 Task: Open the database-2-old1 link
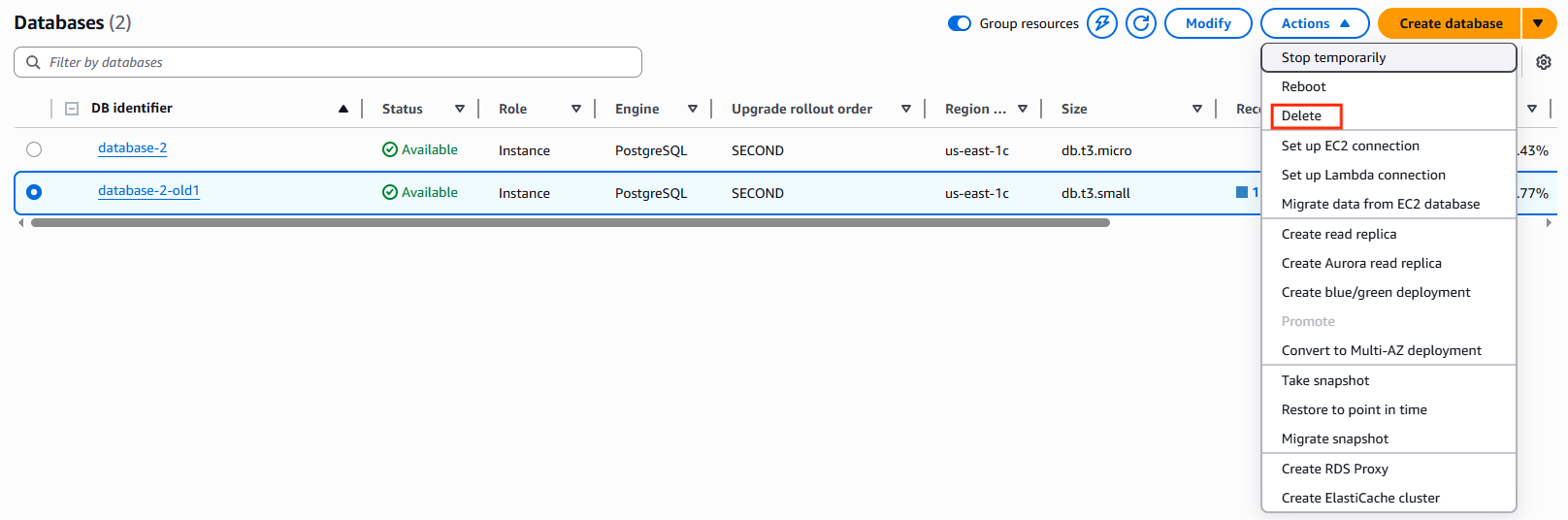(x=148, y=191)
